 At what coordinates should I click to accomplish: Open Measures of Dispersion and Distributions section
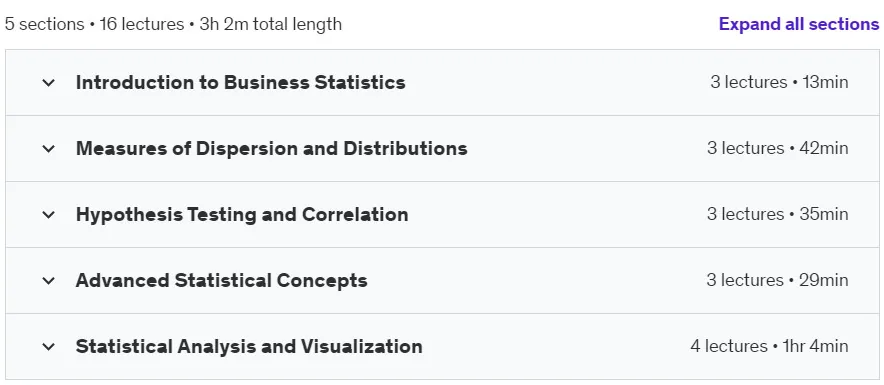[x=272, y=148]
